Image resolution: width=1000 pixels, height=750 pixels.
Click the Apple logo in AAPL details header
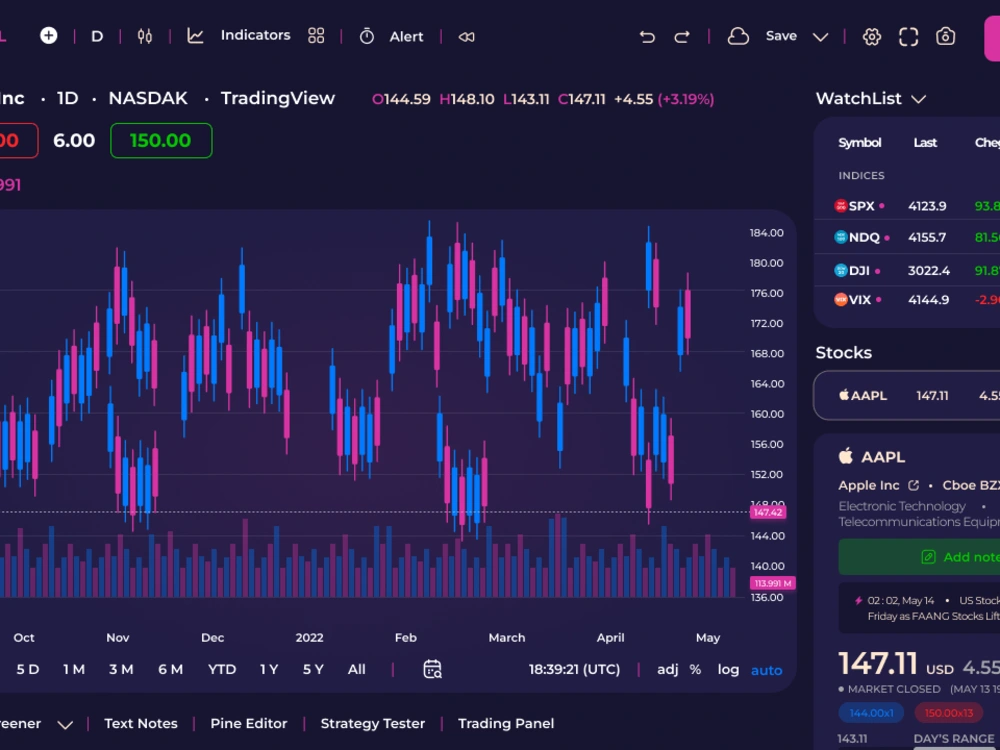point(846,456)
